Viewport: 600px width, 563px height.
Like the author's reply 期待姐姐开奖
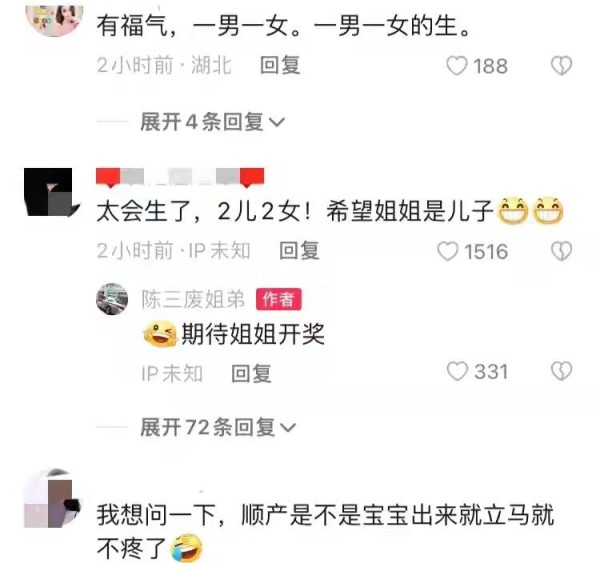457,371
